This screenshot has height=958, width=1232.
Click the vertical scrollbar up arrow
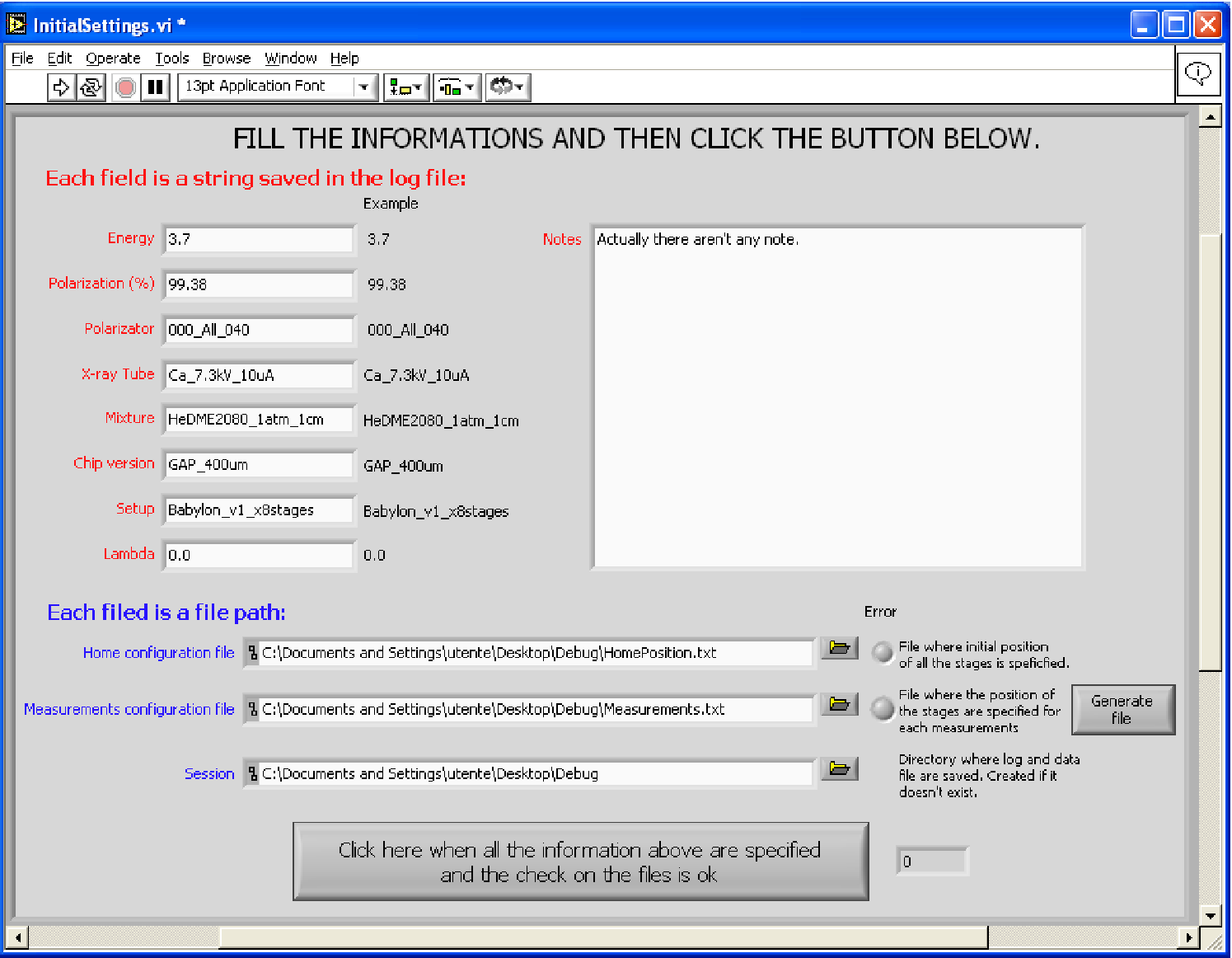tap(1210, 117)
